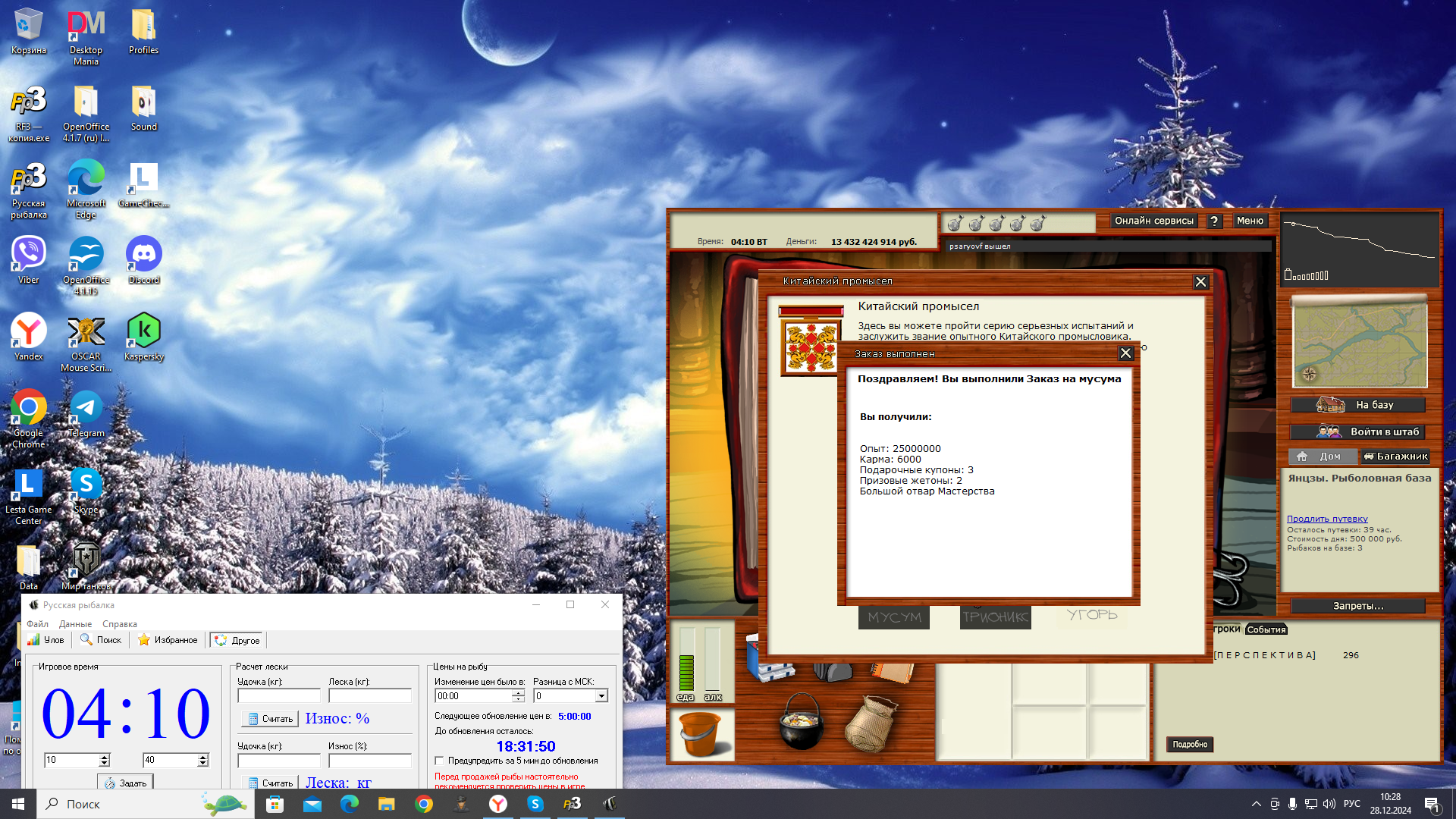Launch 'Мир танков' desktop shortcut
The image size is (1456, 819).
pos(86,565)
